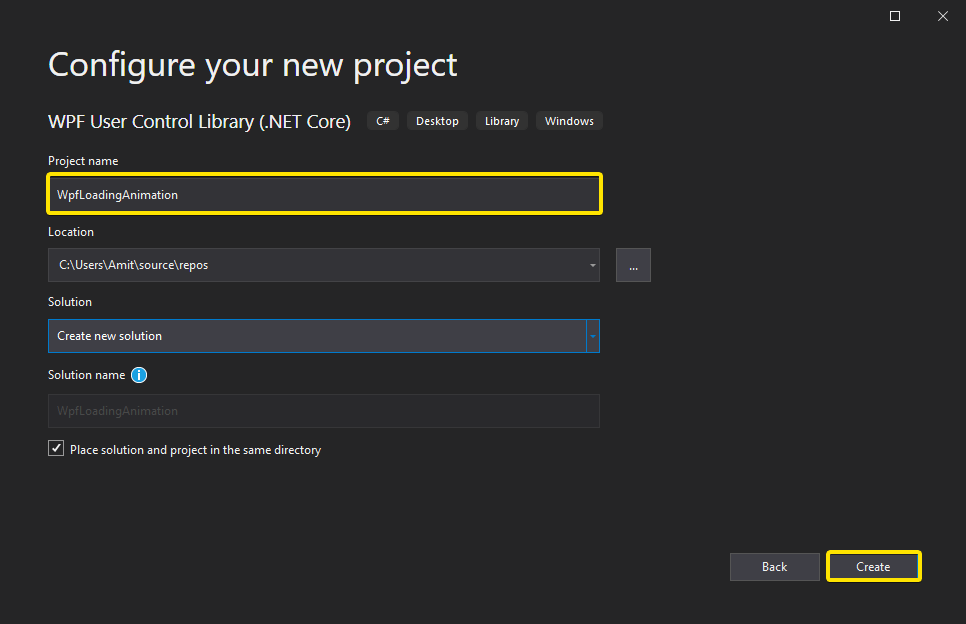Toggle Place solution and project in same directory
Viewport: 966px width, 624px height.
56,447
